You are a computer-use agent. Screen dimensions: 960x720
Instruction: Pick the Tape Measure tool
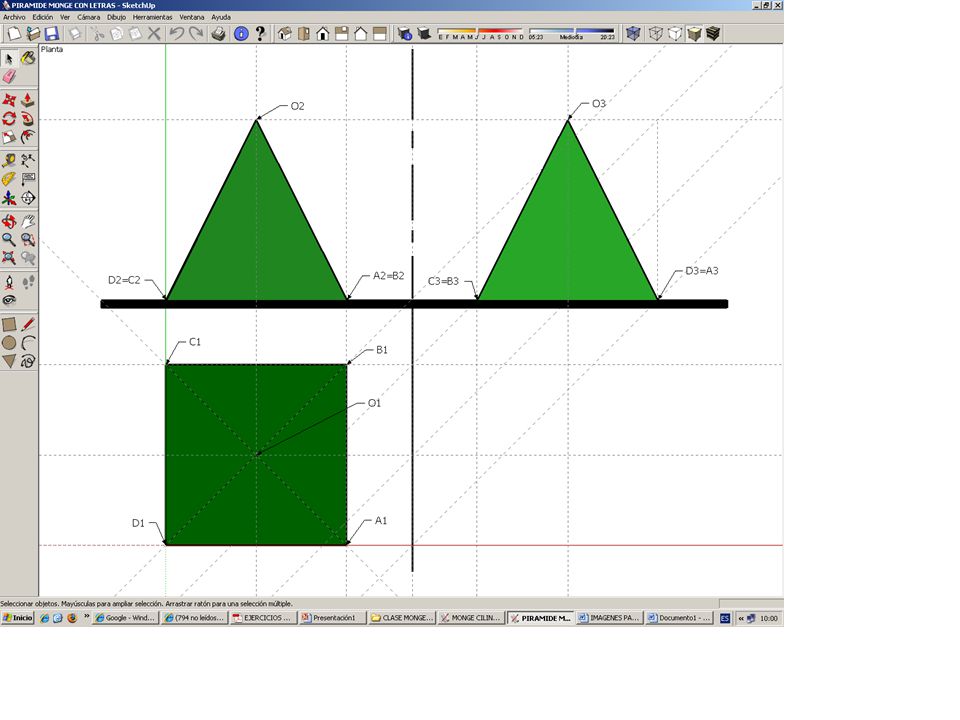(9, 160)
